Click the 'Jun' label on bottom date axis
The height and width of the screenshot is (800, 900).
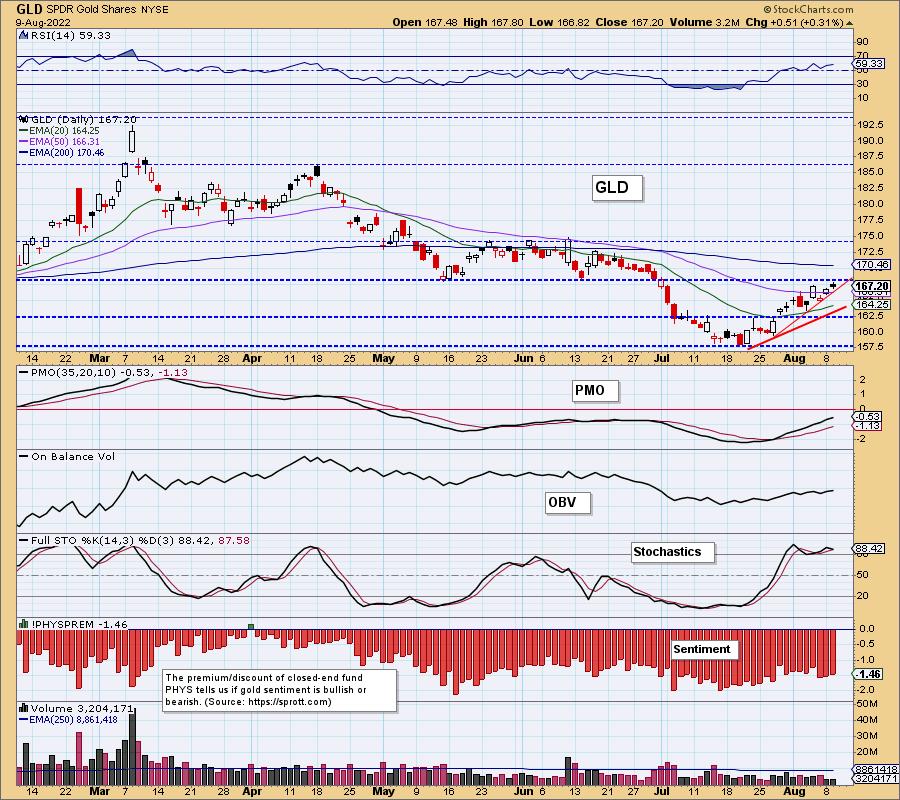coord(523,791)
